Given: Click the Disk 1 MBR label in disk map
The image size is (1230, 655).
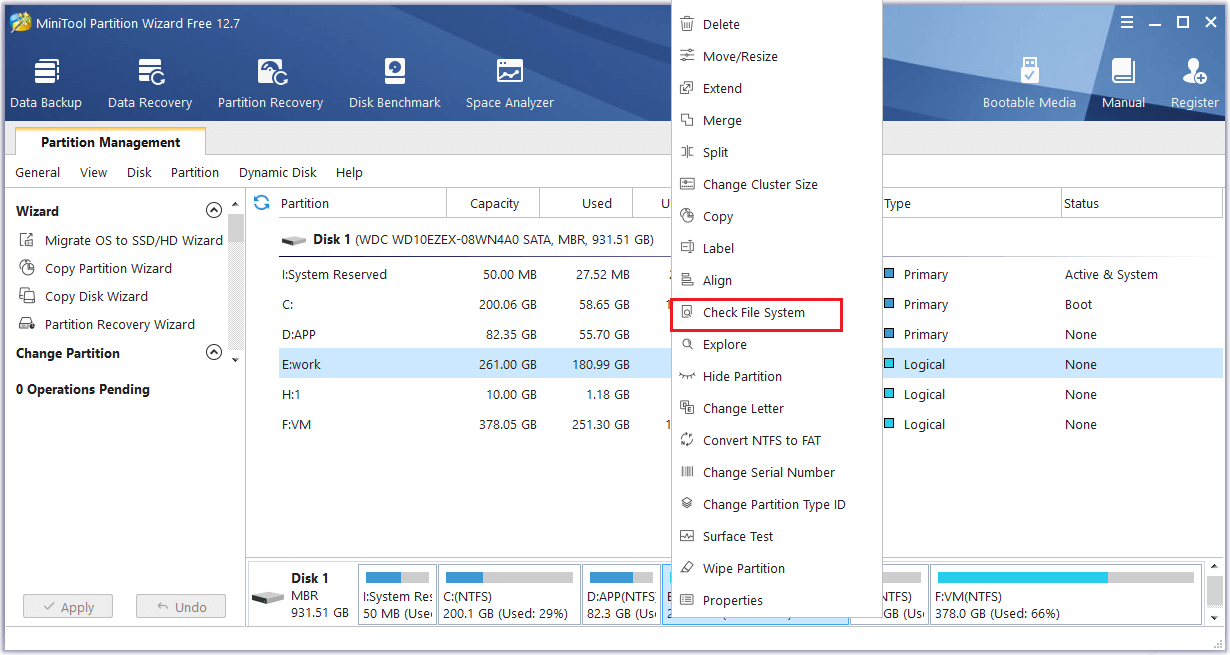Looking at the screenshot, I should click(x=301, y=595).
